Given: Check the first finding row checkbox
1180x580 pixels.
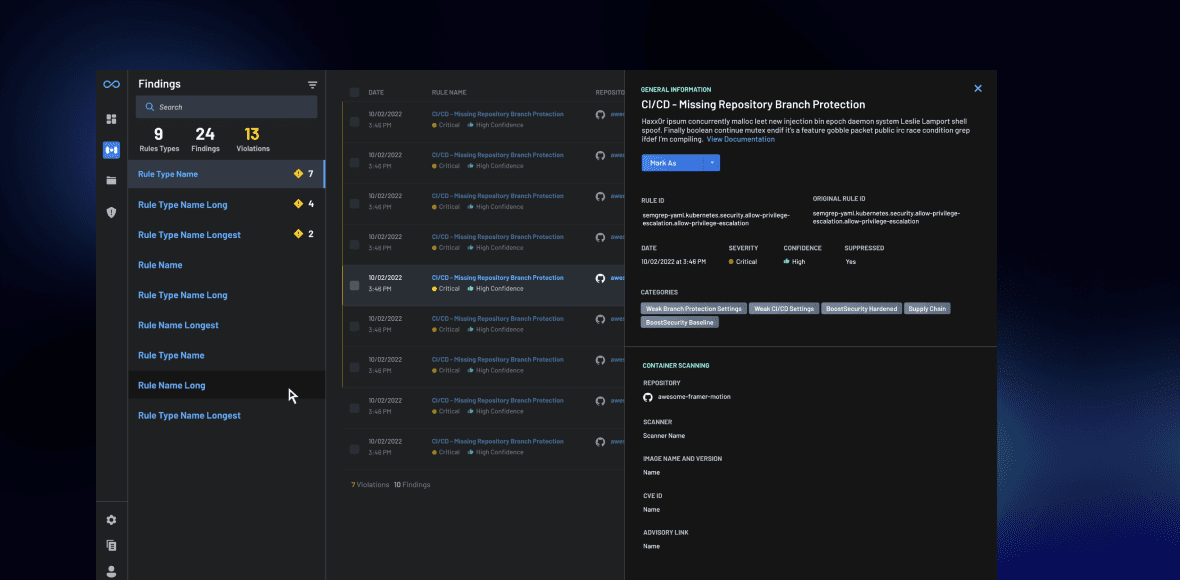Looking at the screenshot, I should point(354,121).
